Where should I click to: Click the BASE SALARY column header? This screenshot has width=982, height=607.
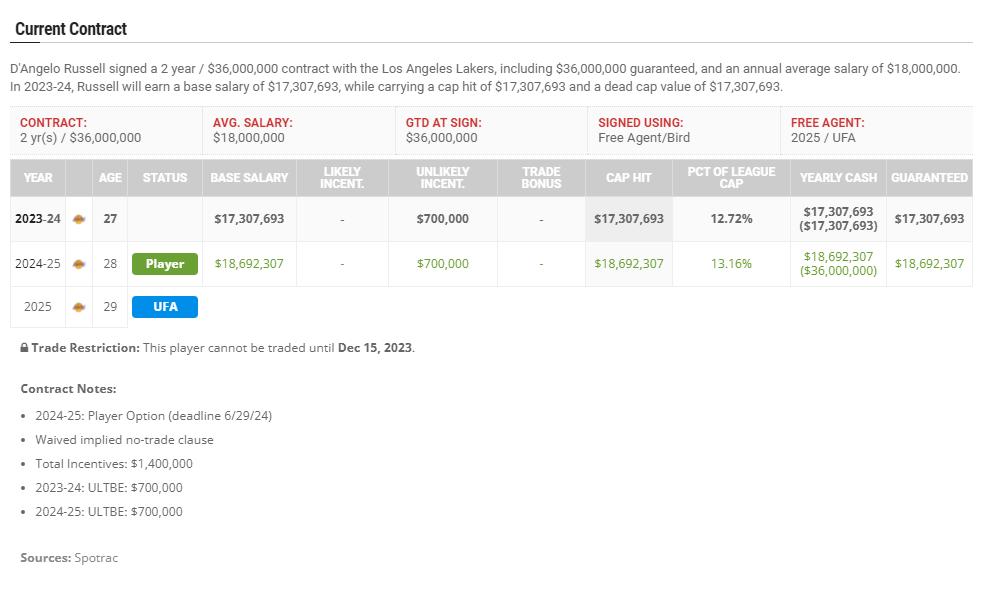coord(249,178)
